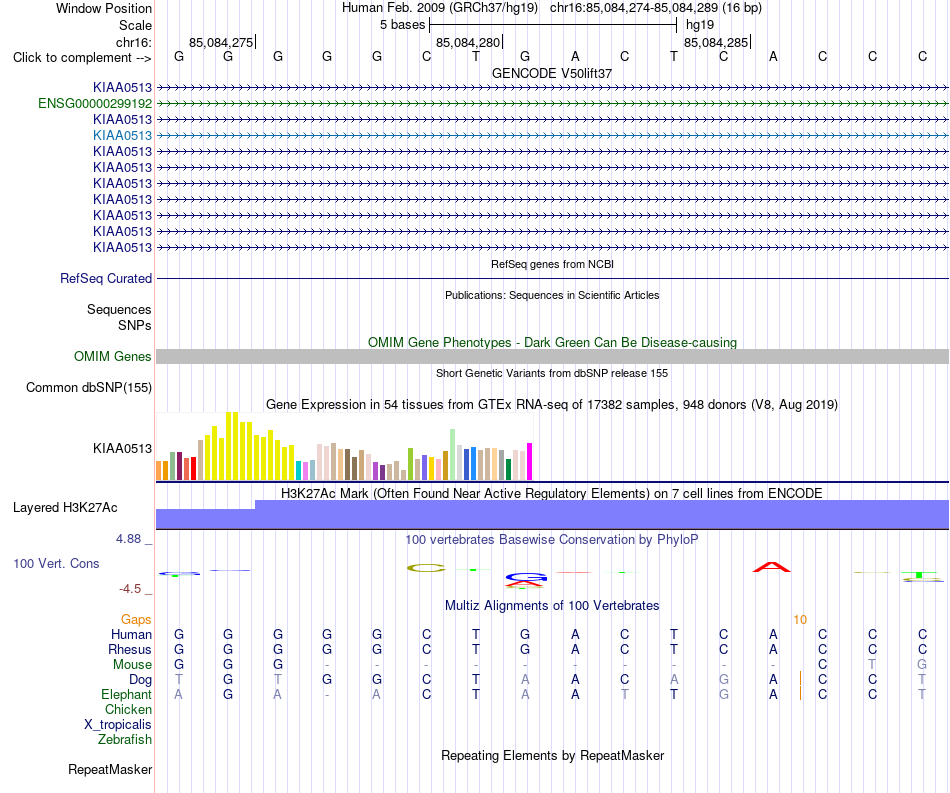Click the KIAA0513 label beside the expression chart
The height and width of the screenshot is (793, 950).
point(122,448)
